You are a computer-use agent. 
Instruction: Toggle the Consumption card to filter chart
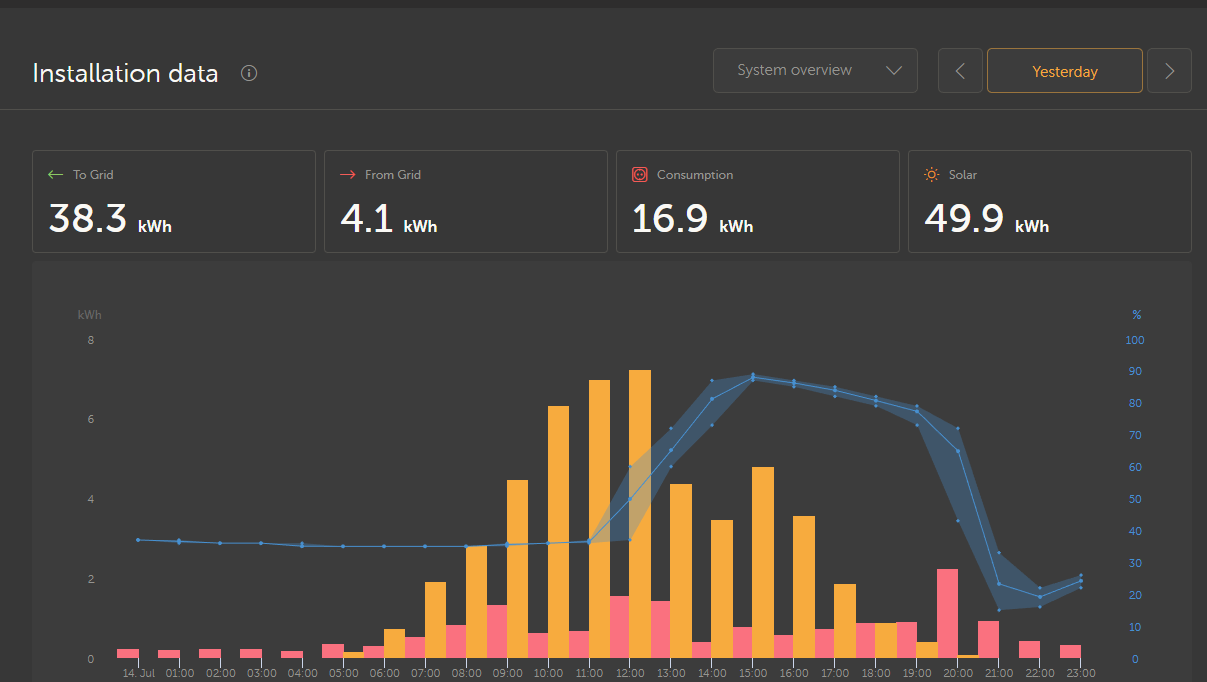click(x=757, y=200)
